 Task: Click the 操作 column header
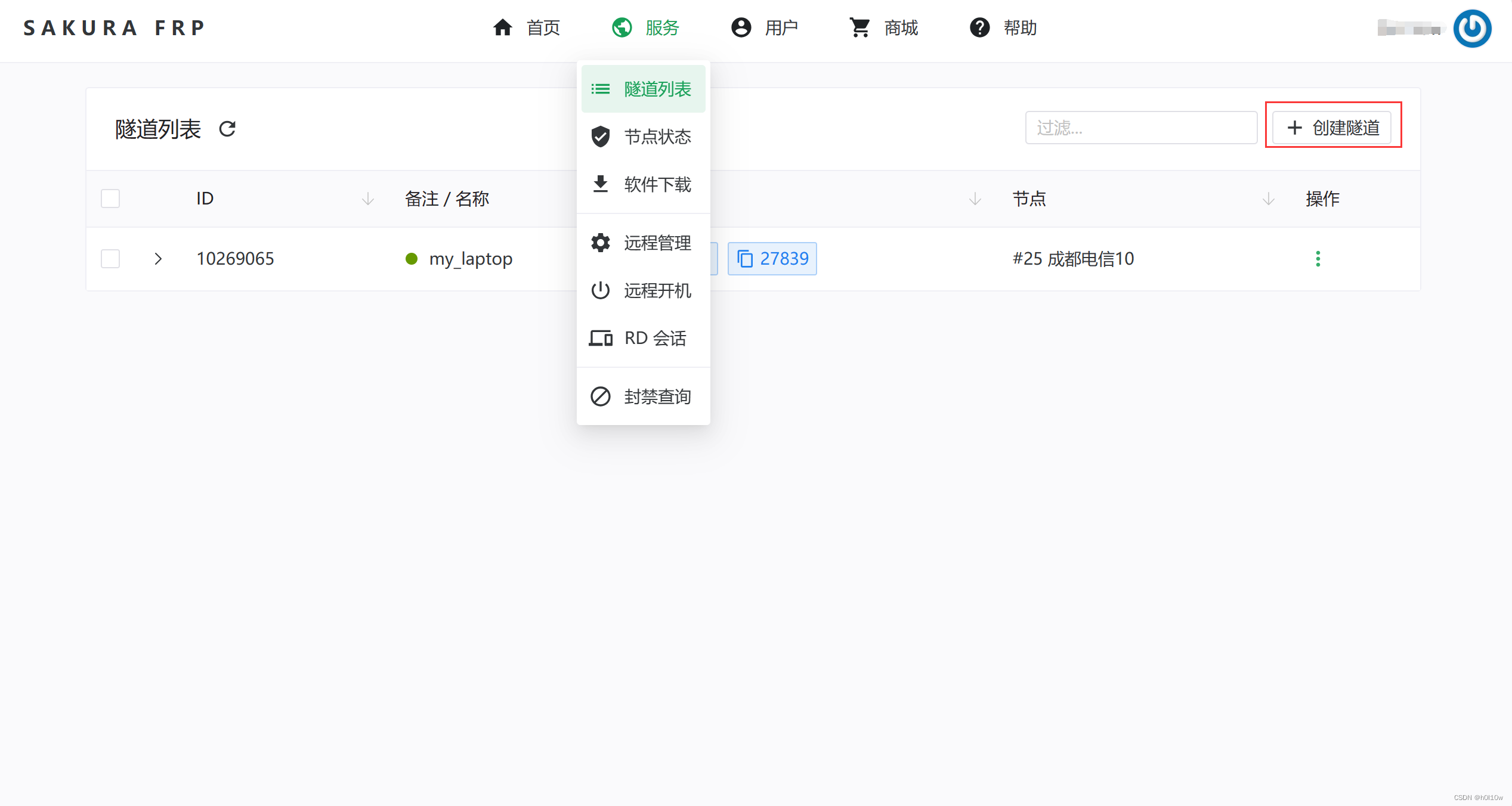pos(1322,199)
